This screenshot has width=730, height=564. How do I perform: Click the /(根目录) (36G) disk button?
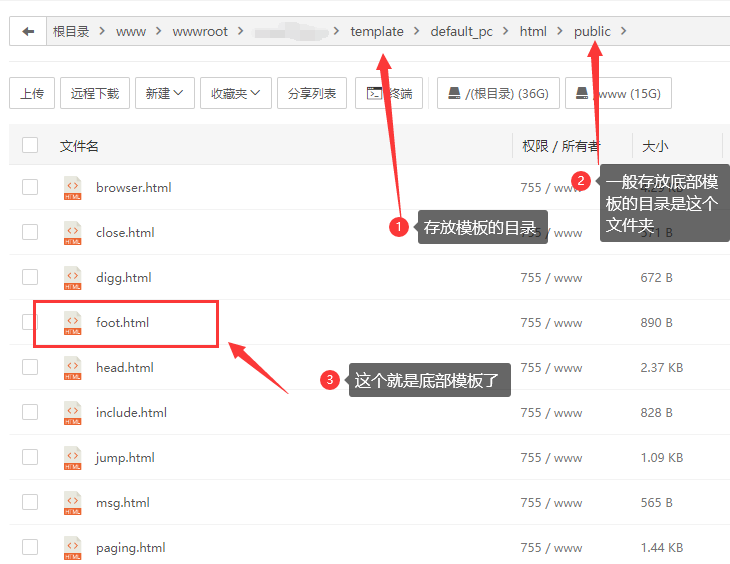pyautogui.click(x=498, y=93)
